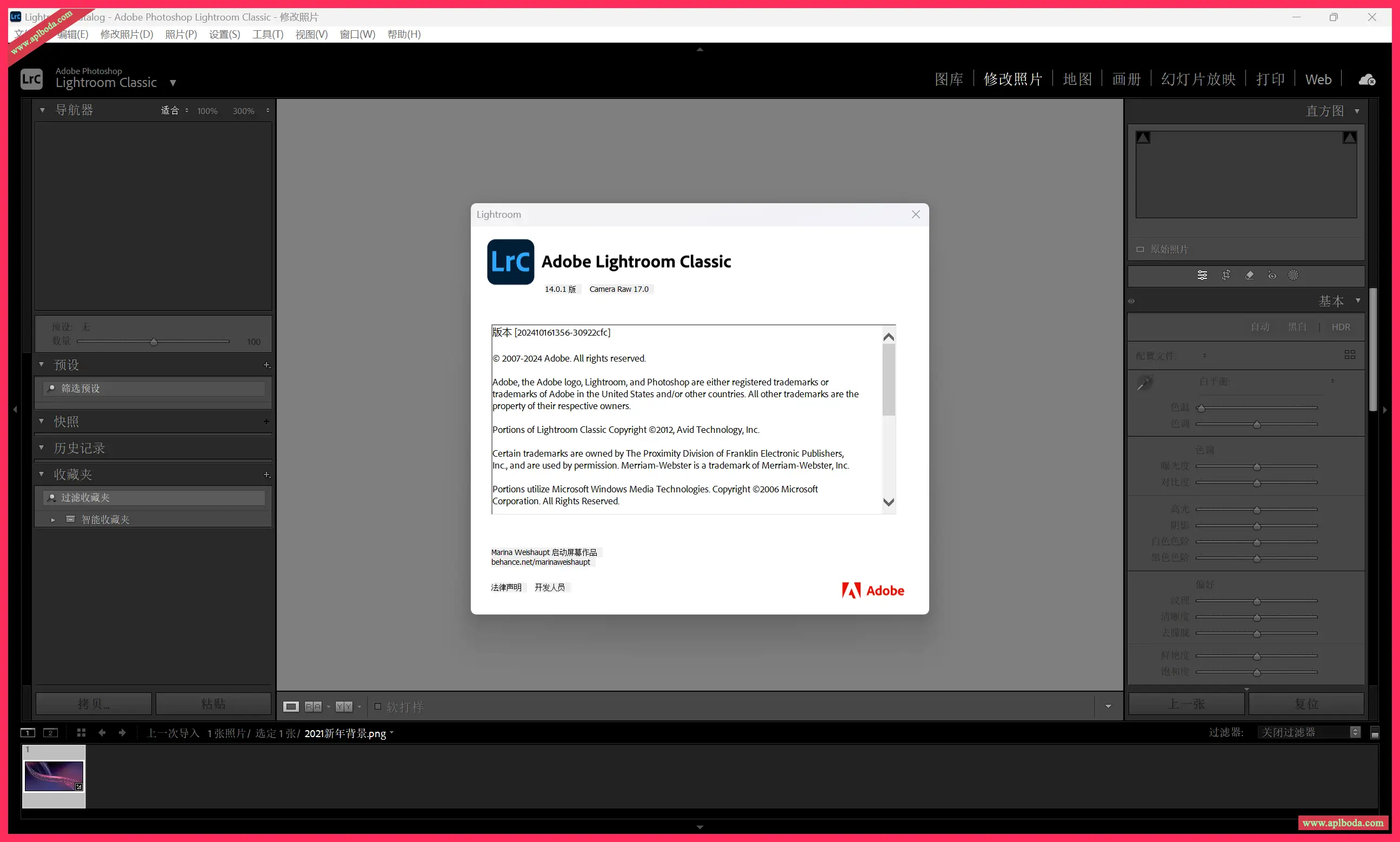
Task: Select the Crop overlay tool icon
Action: pos(1226,275)
